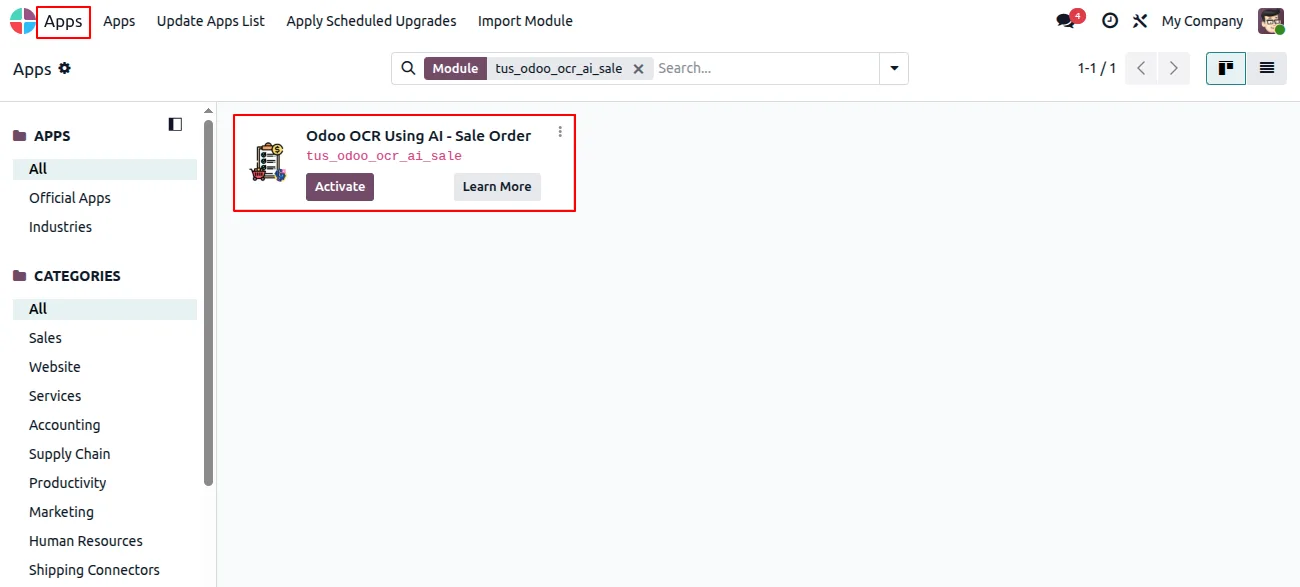Screen dimensions: 1300x587
Task: Click the Odoo OCR module thumbnail icon
Action: (x=268, y=163)
